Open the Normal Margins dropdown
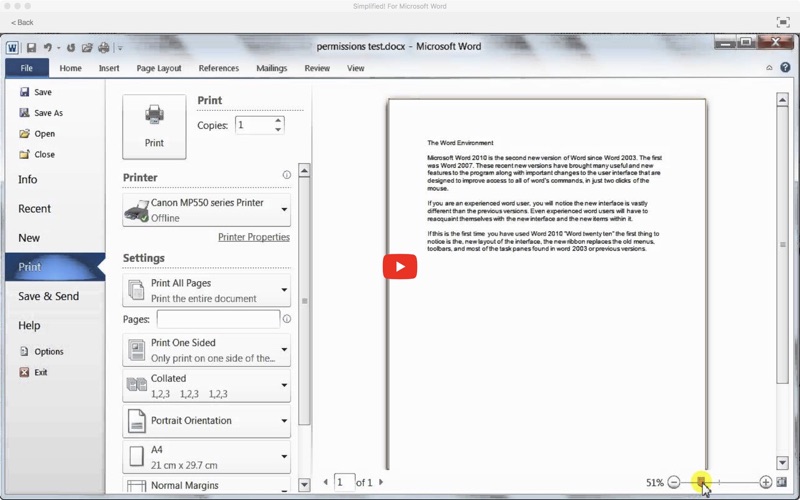The width and height of the screenshot is (800, 500). (x=207, y=485)
